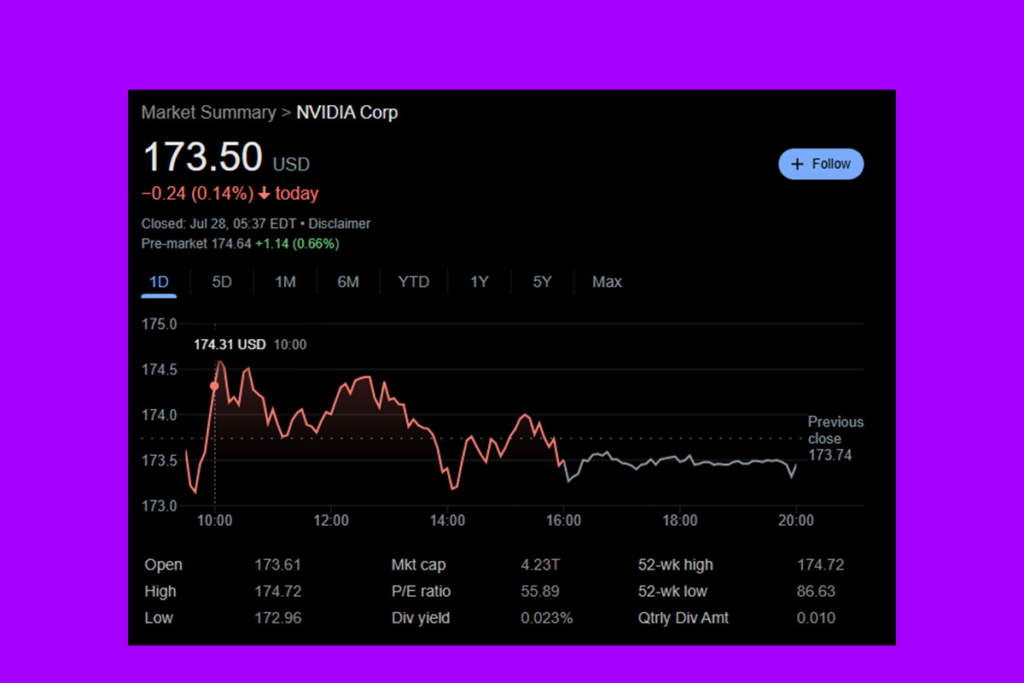Select the 1D chart range tab
The image size is (1024, 683).
tap(158, 282)
